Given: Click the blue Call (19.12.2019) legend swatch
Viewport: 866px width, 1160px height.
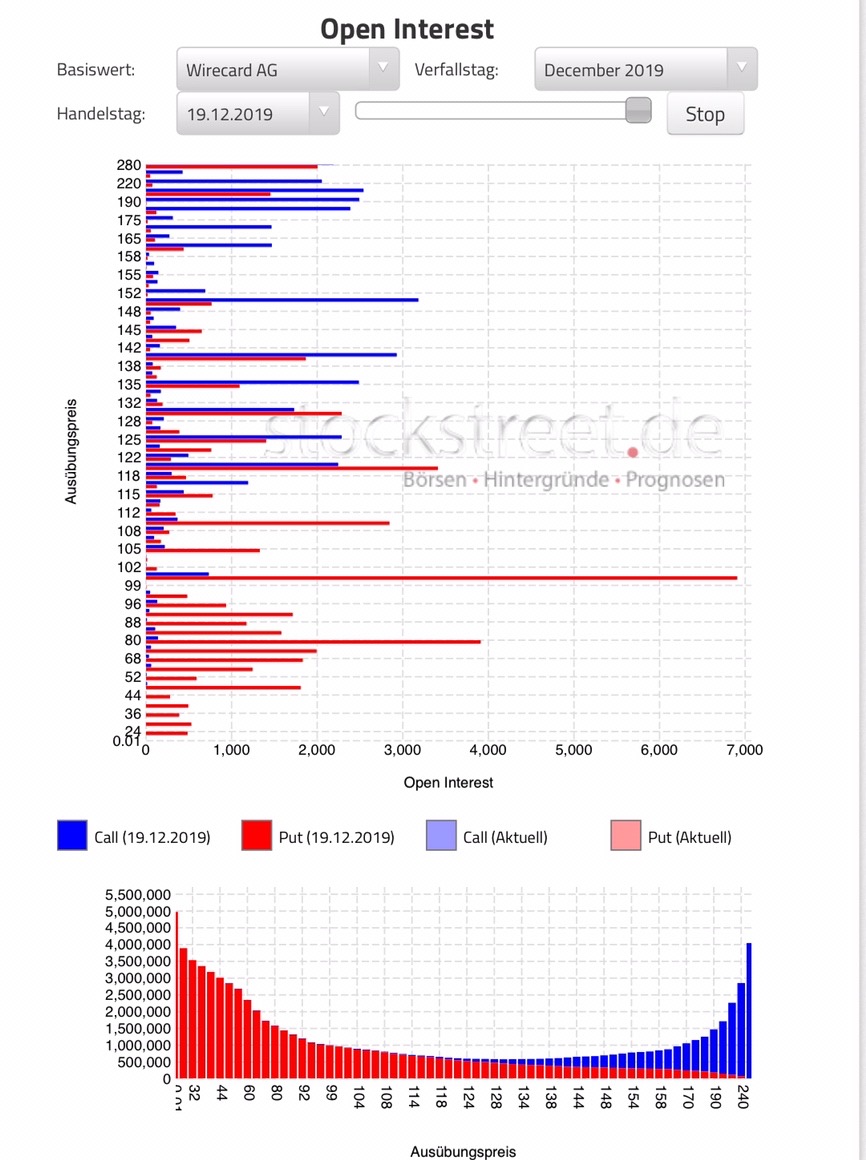Looking at the screenshot, I should coord(71,836).
